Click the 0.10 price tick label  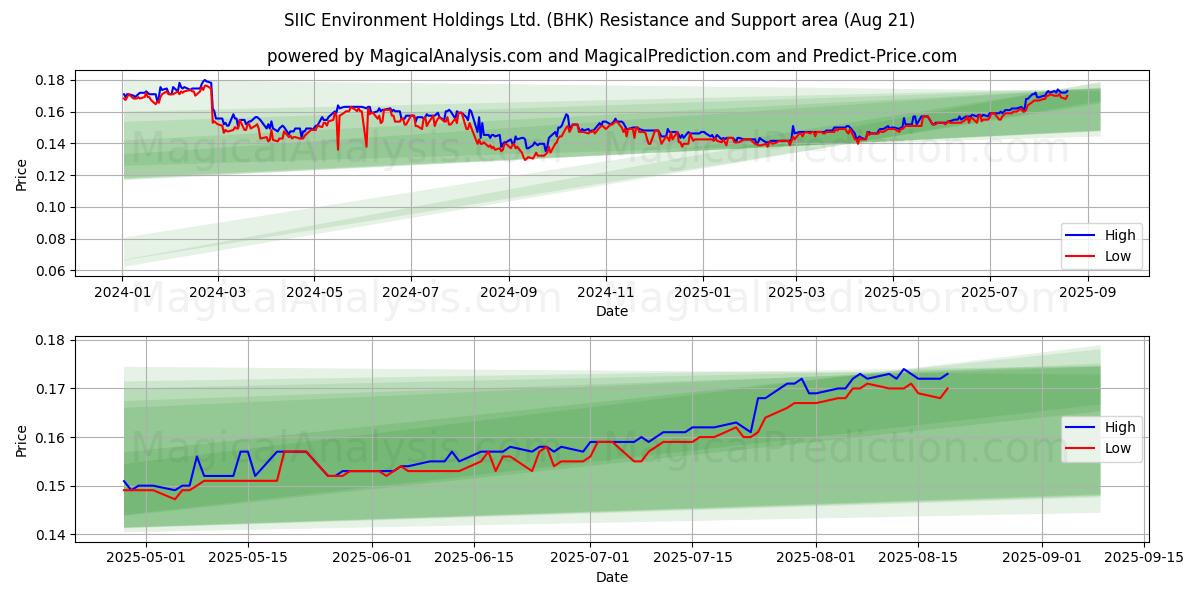[51, 208]
